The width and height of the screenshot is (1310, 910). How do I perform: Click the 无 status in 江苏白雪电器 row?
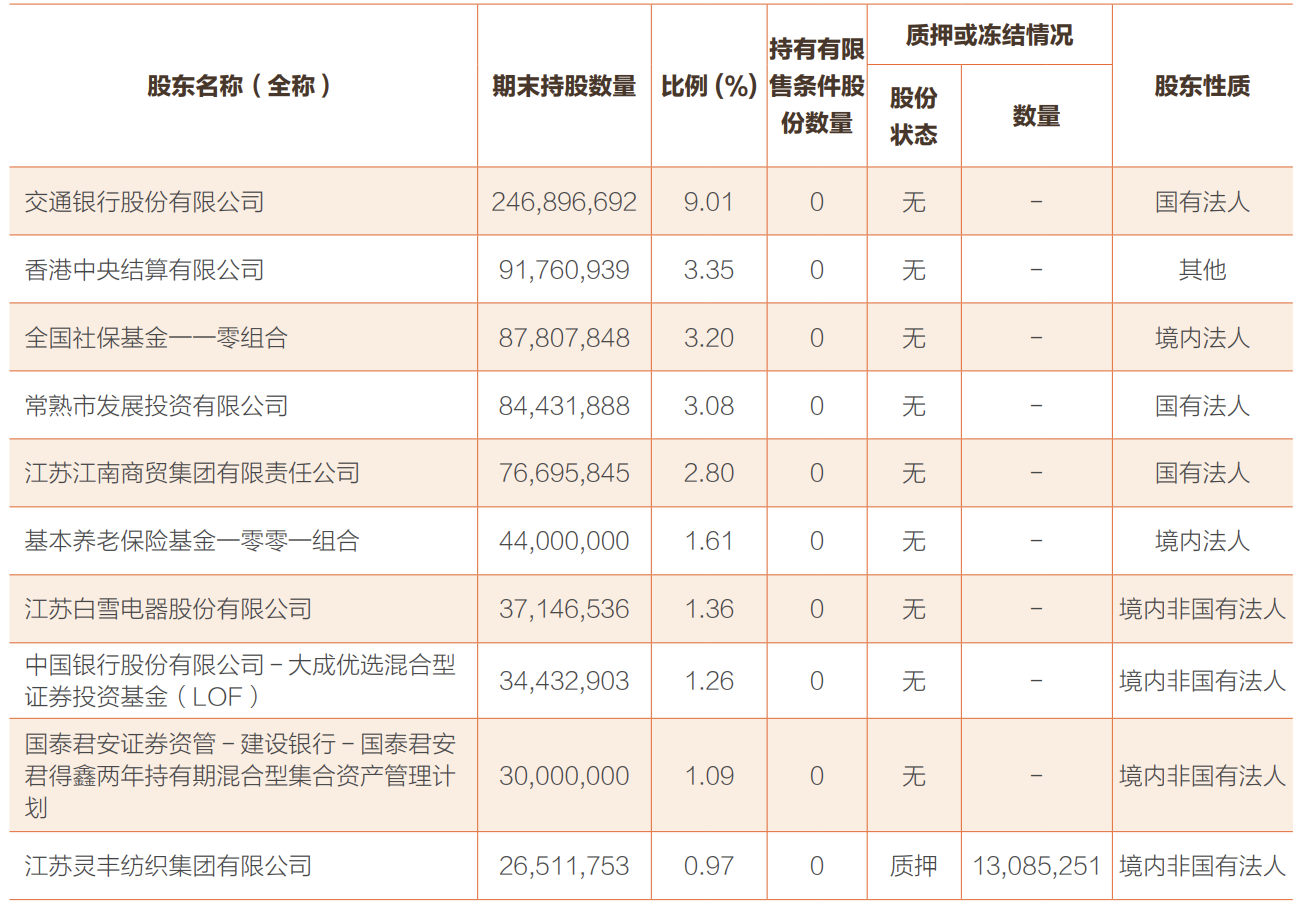point(914,608)
